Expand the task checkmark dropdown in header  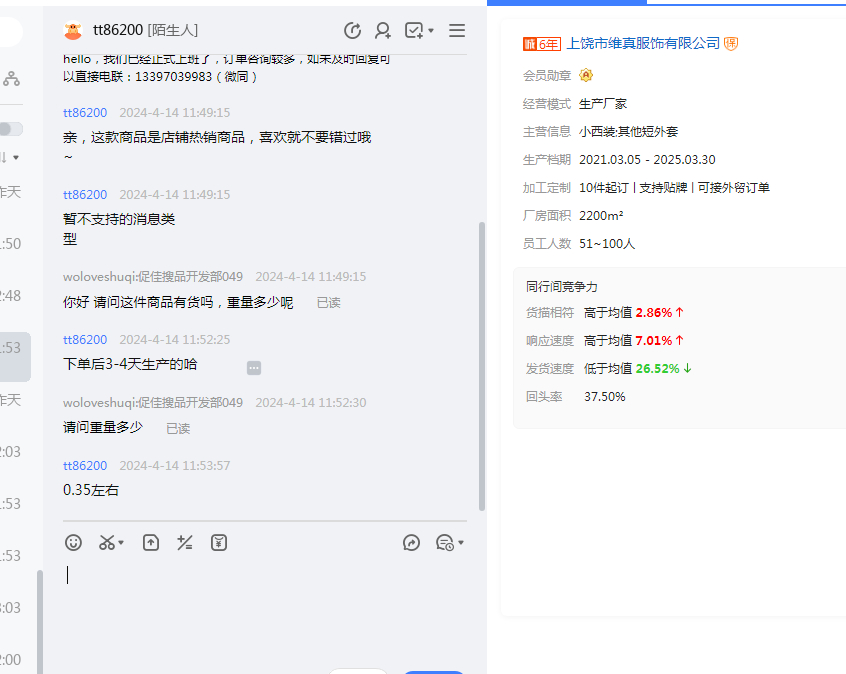pos(431,31)
